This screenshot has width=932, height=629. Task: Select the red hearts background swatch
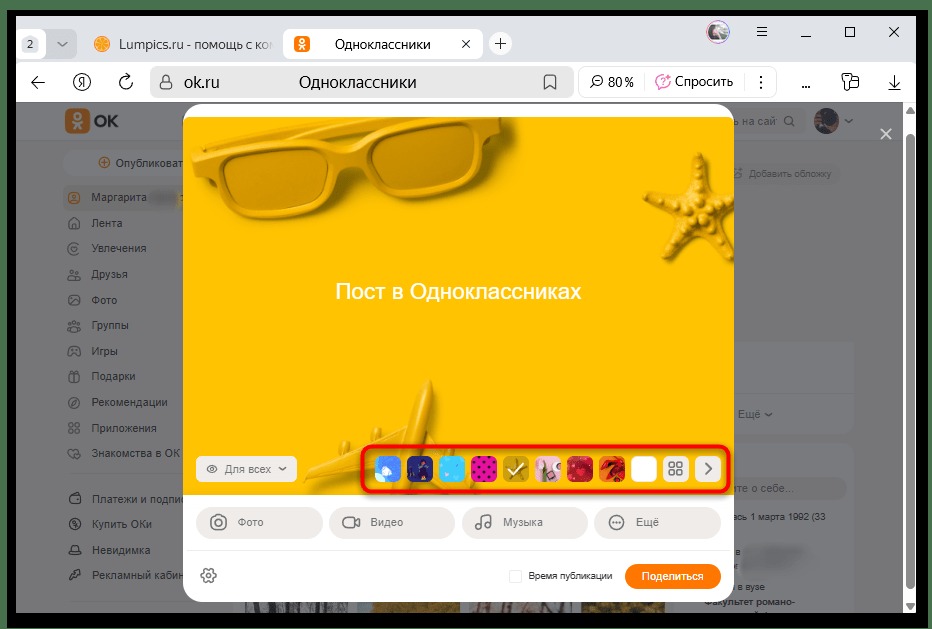580,469
